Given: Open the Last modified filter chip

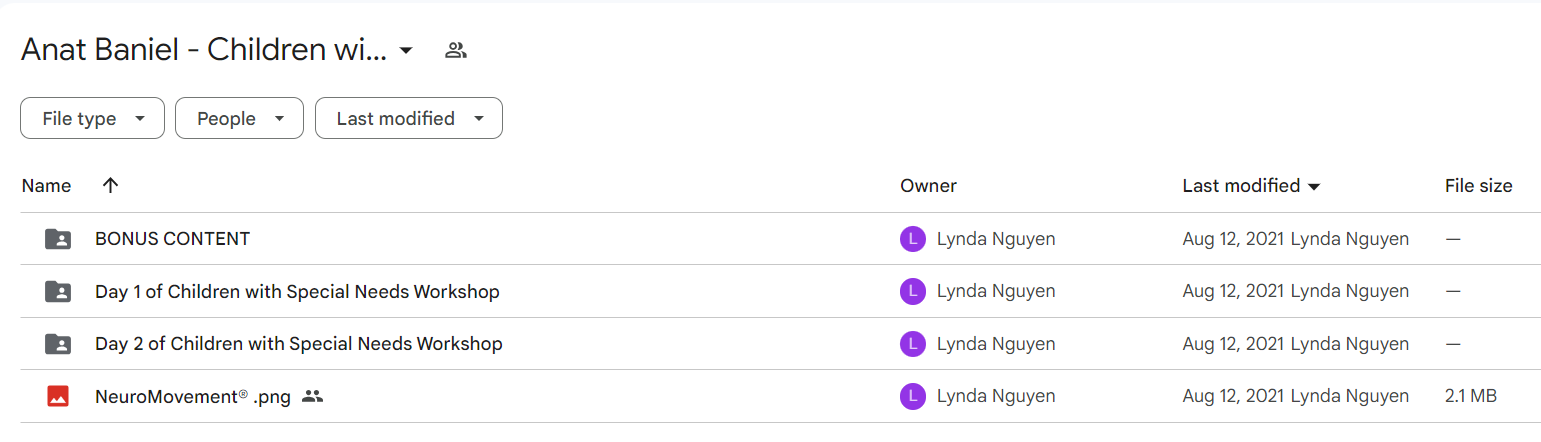Looking at the screenshot, I should (409, 118).
